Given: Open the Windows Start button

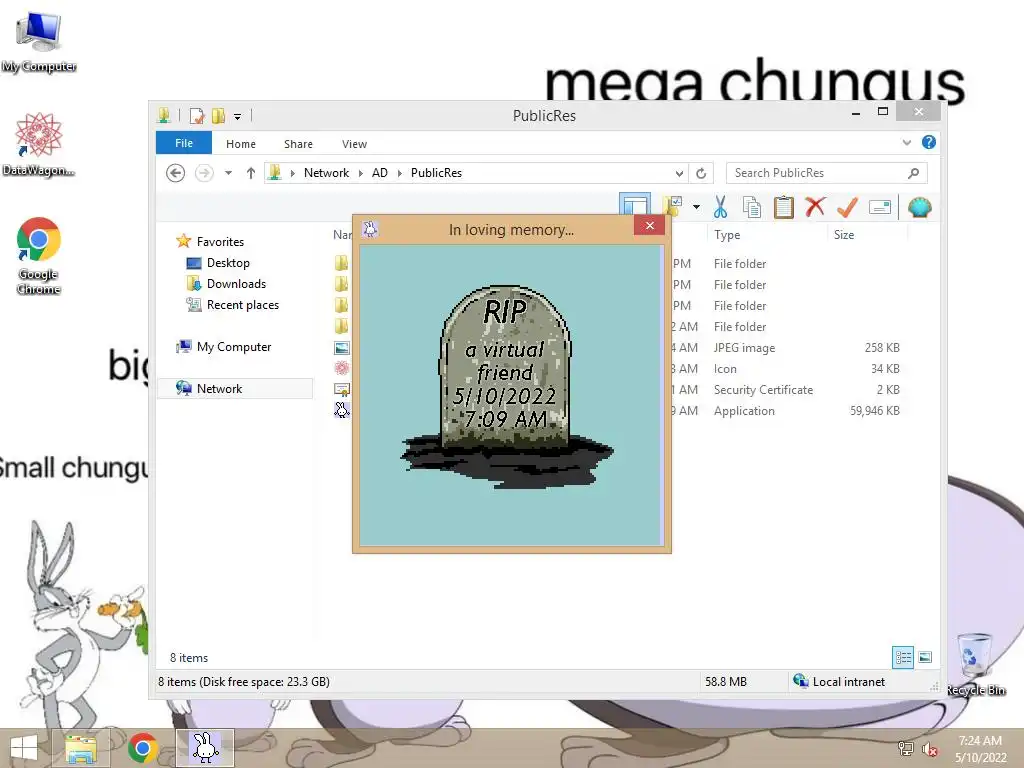Looking at the screenshot, I should coord(24,748).
